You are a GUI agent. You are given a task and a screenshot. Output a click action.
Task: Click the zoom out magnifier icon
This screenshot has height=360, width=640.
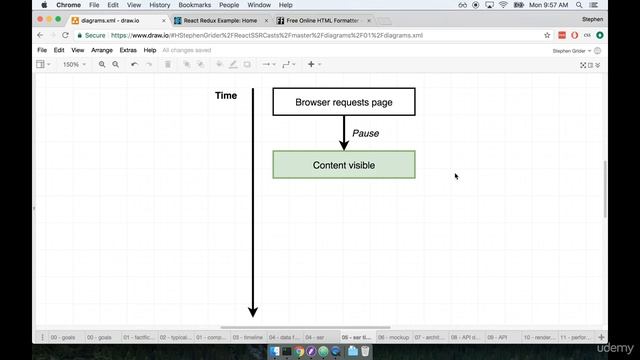click(x=116, y=64)
